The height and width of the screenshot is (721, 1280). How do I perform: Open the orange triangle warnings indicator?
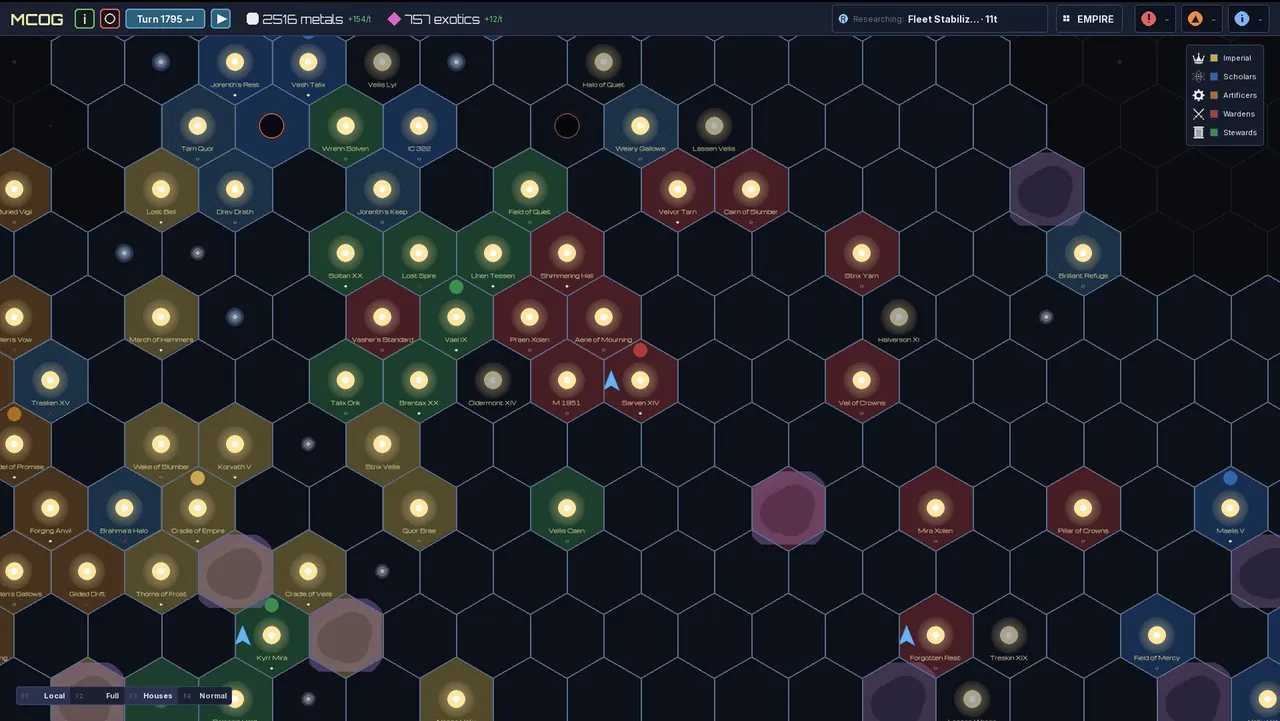[x=1201, y=19]
